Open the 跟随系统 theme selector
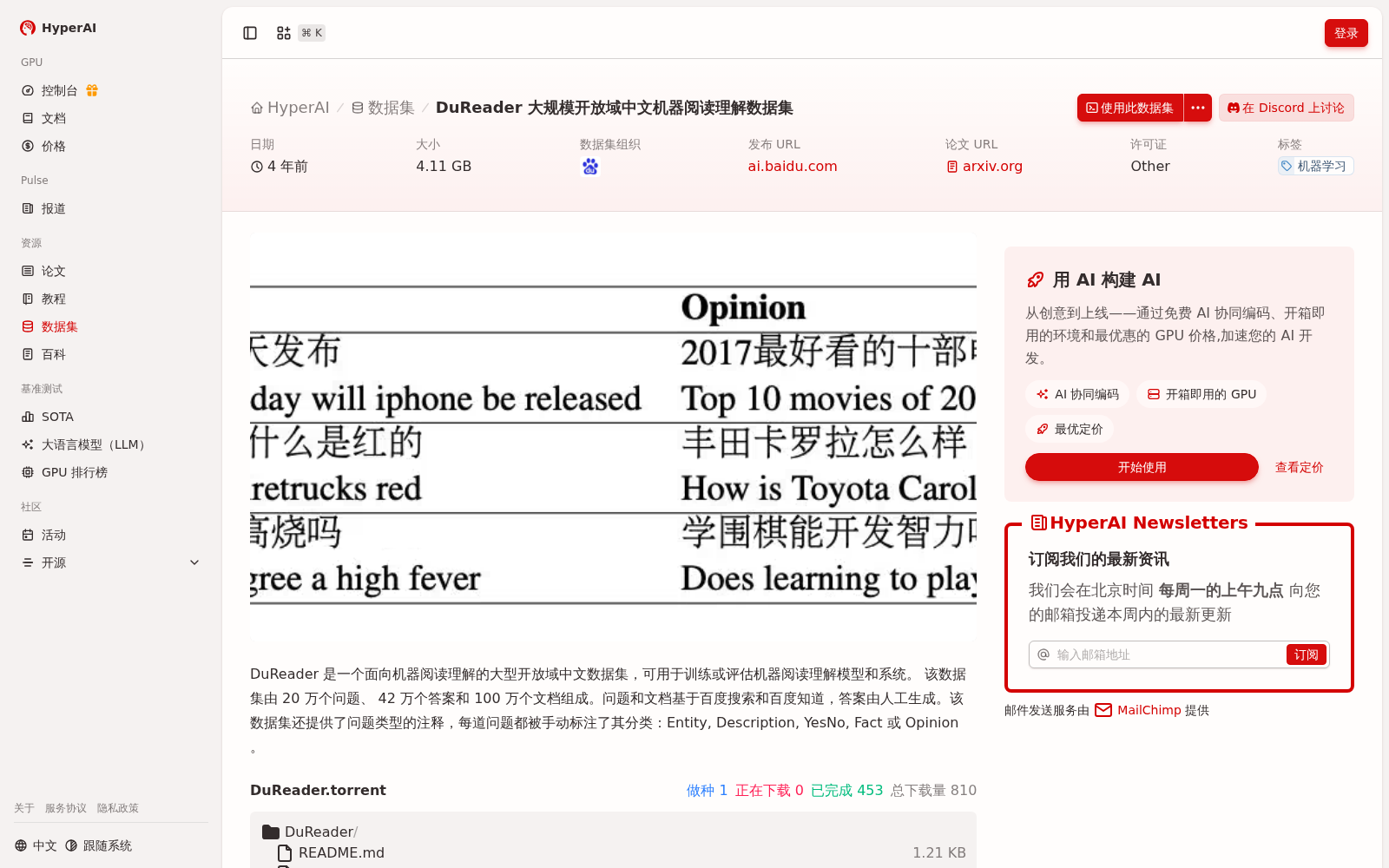Image resolution: width=1389 pixels, height=868 pixels. [x=99, y=845]
